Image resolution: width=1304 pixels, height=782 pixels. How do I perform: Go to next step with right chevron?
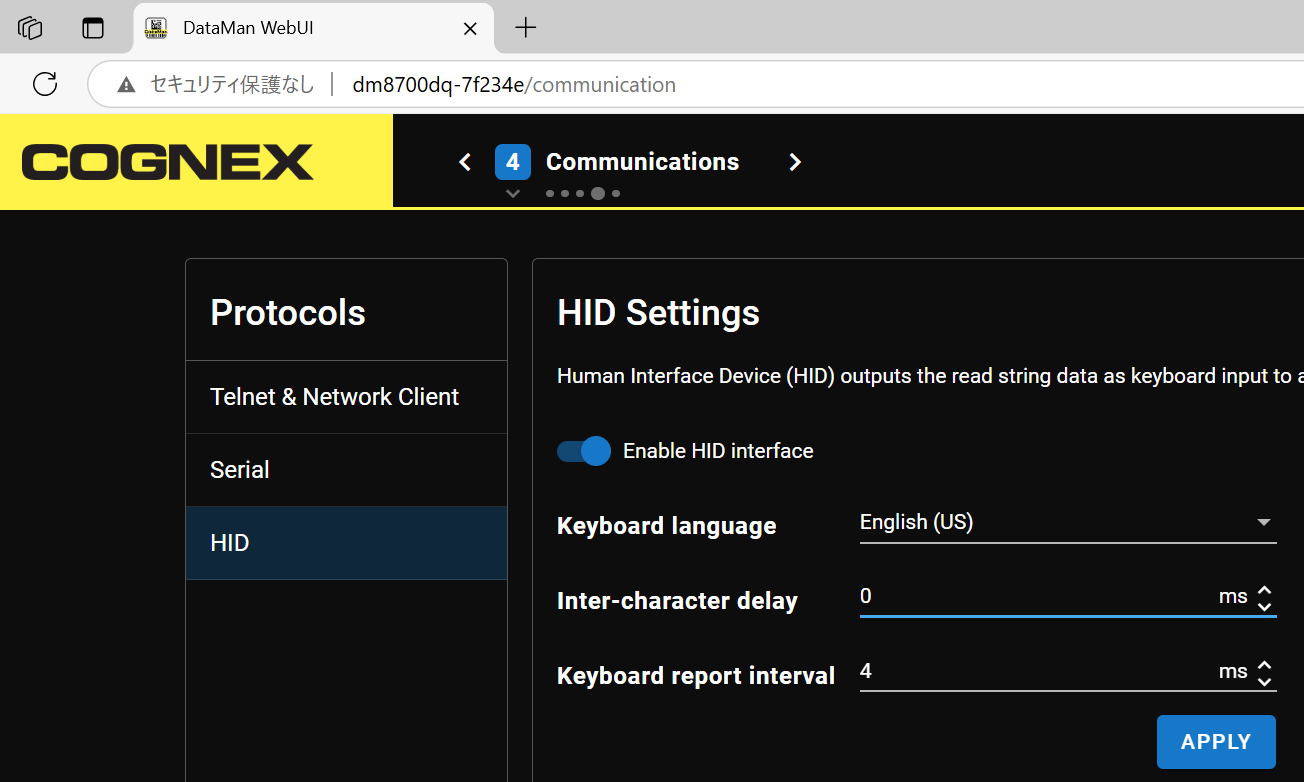click(795, 162)
